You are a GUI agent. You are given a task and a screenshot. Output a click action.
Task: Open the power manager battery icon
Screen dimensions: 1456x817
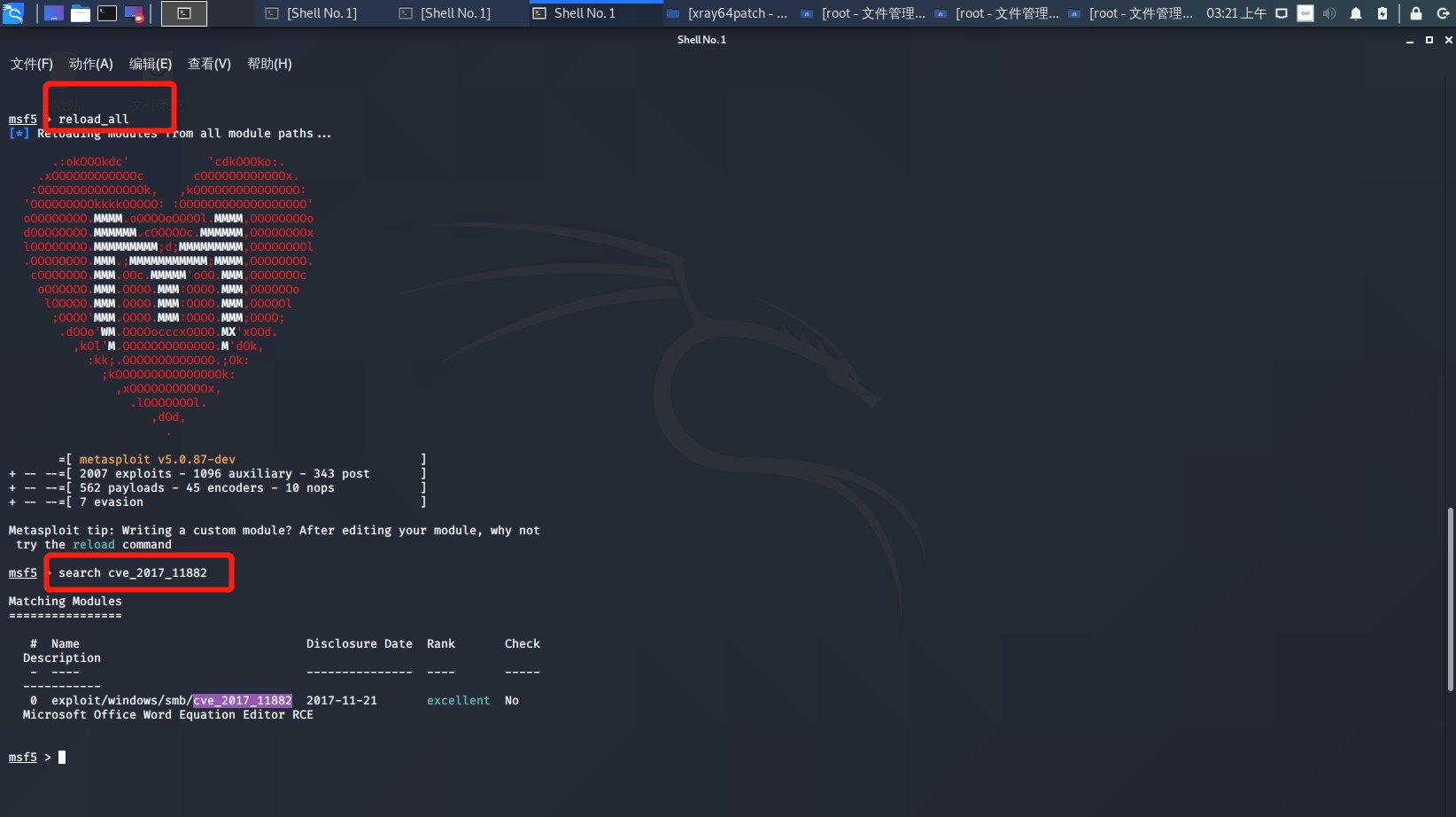[1382, 13]
